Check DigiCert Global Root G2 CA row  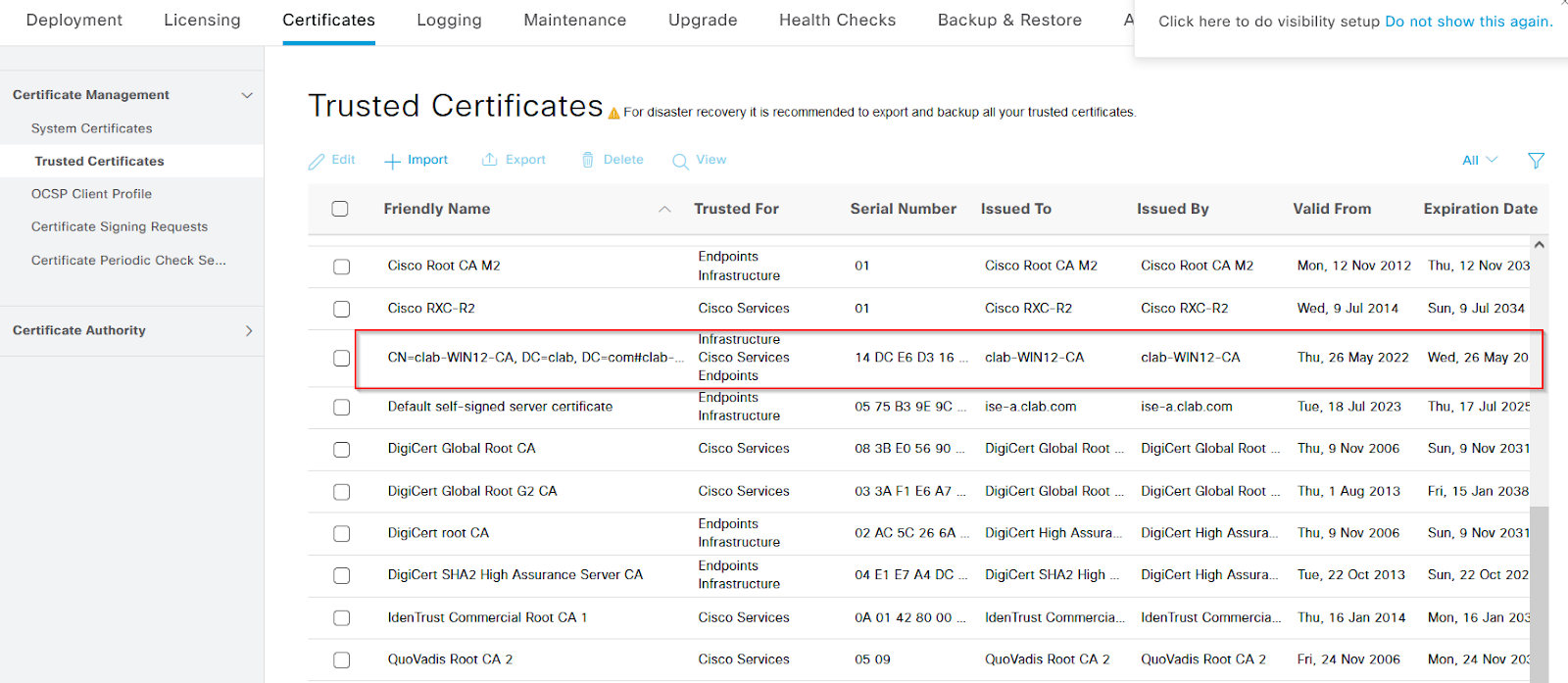[341, 491]
